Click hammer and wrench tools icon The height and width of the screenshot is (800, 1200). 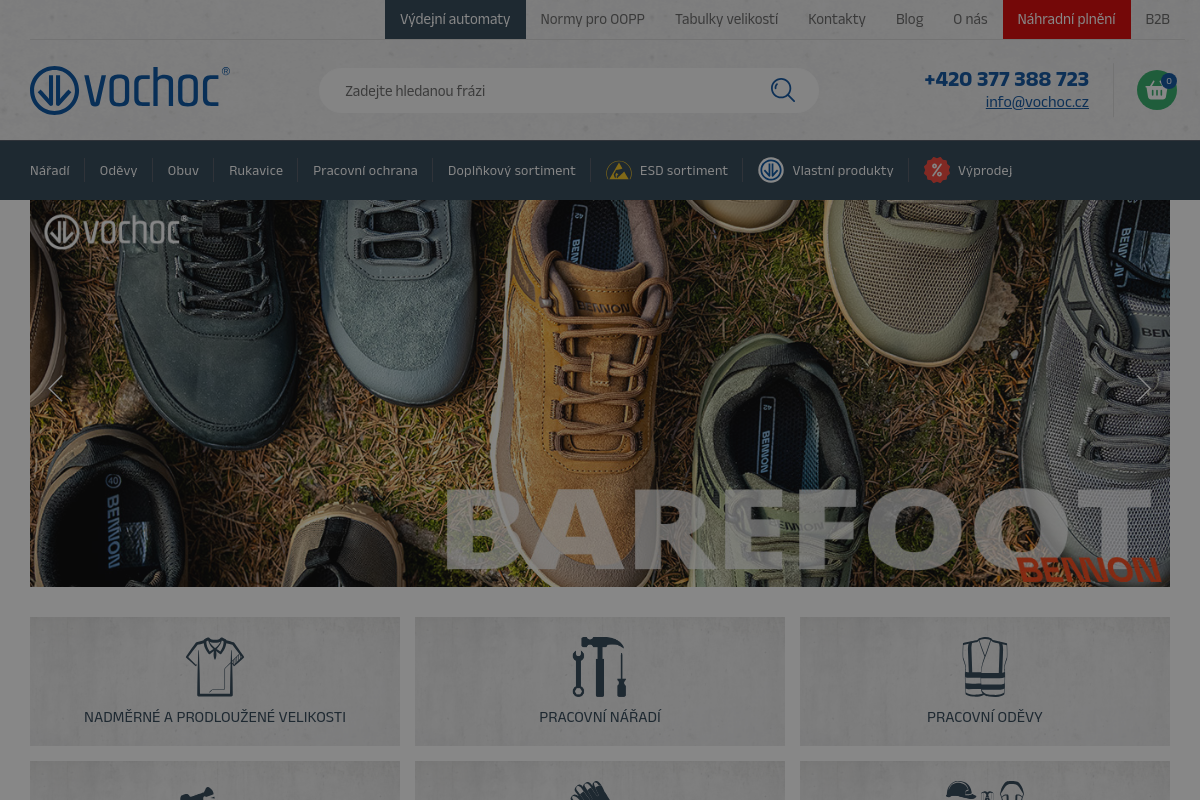600,667
